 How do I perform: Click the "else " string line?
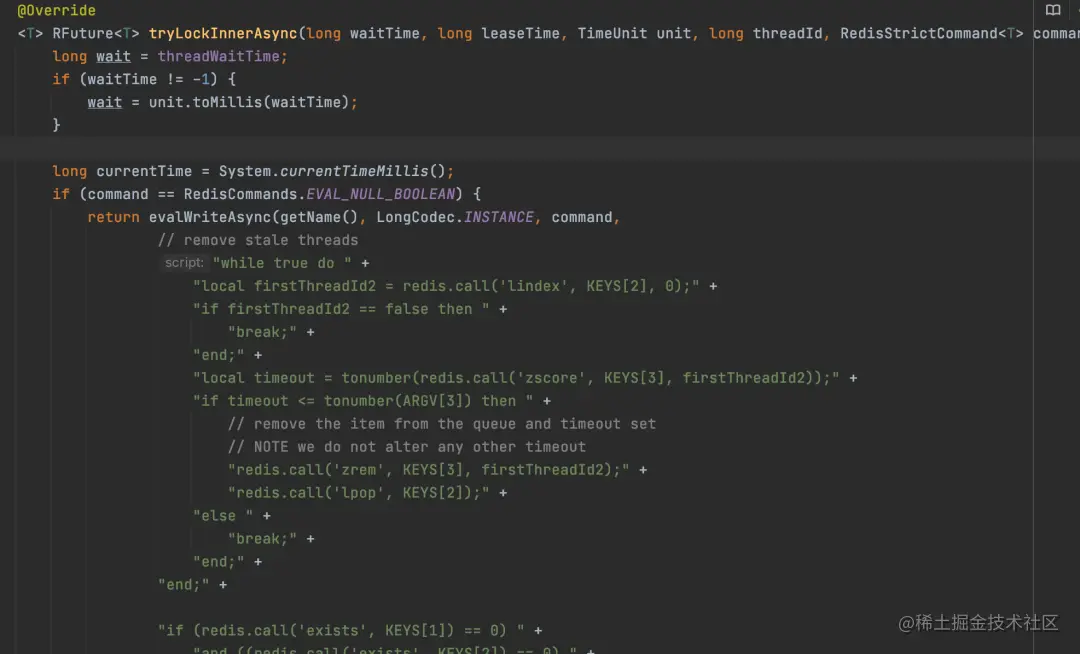click(222, 516)
